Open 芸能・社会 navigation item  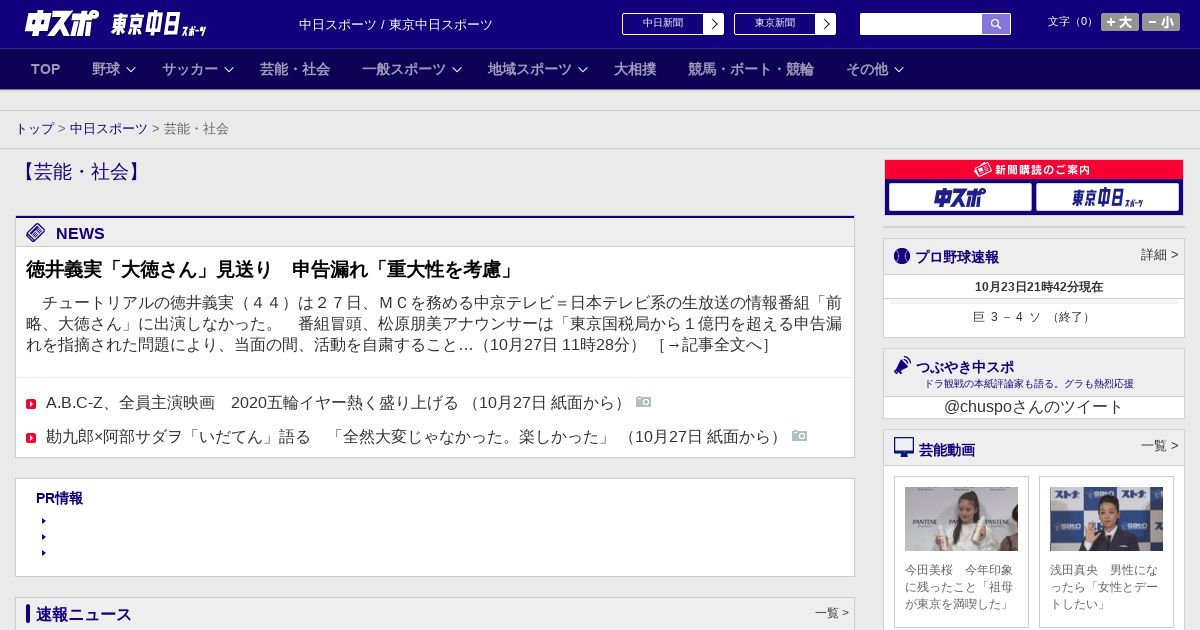pos(295,69)
